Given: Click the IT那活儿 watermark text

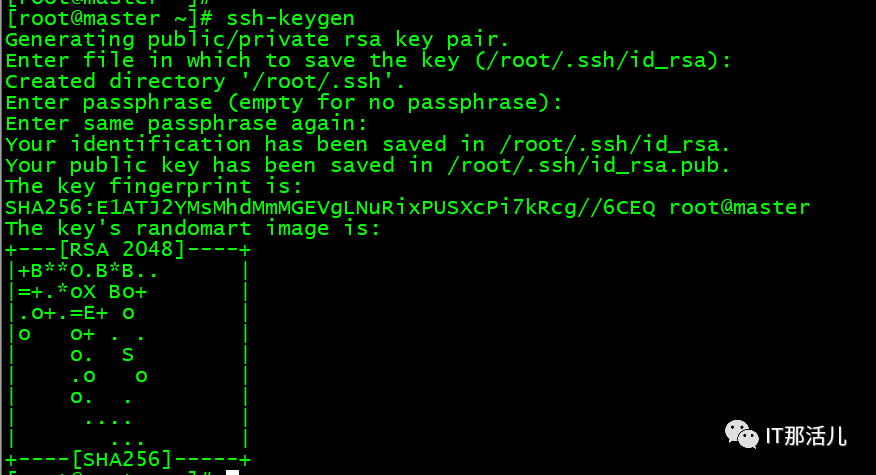Looking at the screenshot, I should coord(806,436).
